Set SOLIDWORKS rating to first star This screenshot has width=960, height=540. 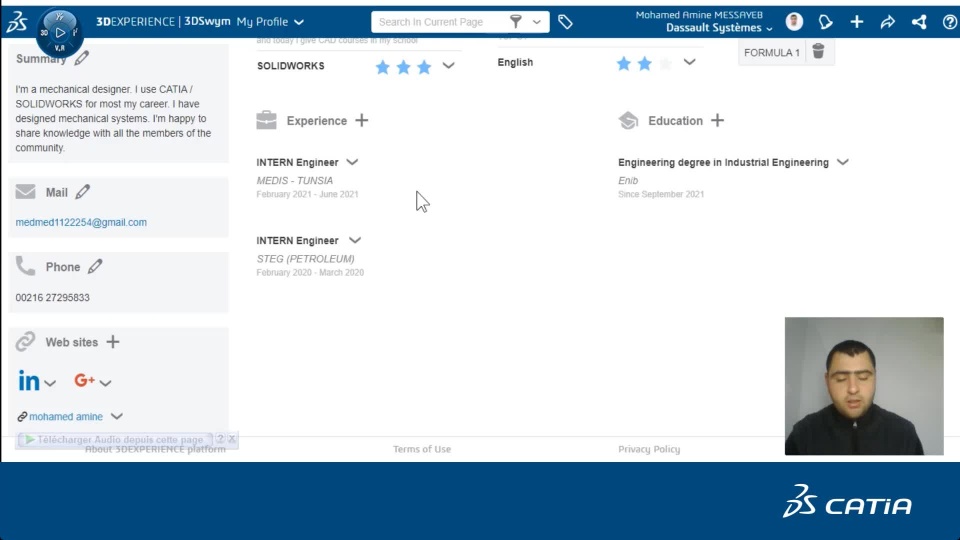click(x=383, y=66)
